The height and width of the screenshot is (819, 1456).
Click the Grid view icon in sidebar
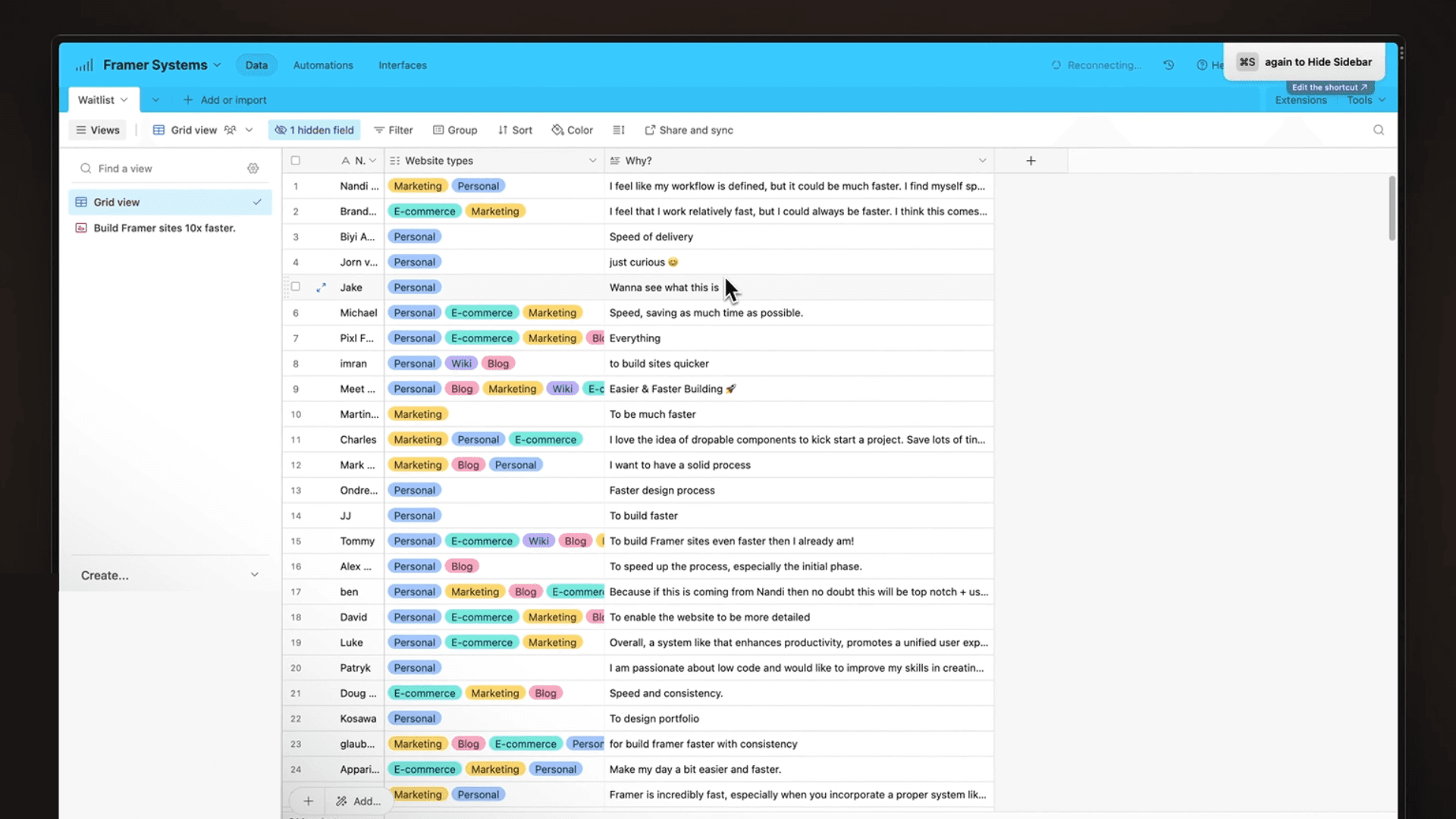coord(81,201)
